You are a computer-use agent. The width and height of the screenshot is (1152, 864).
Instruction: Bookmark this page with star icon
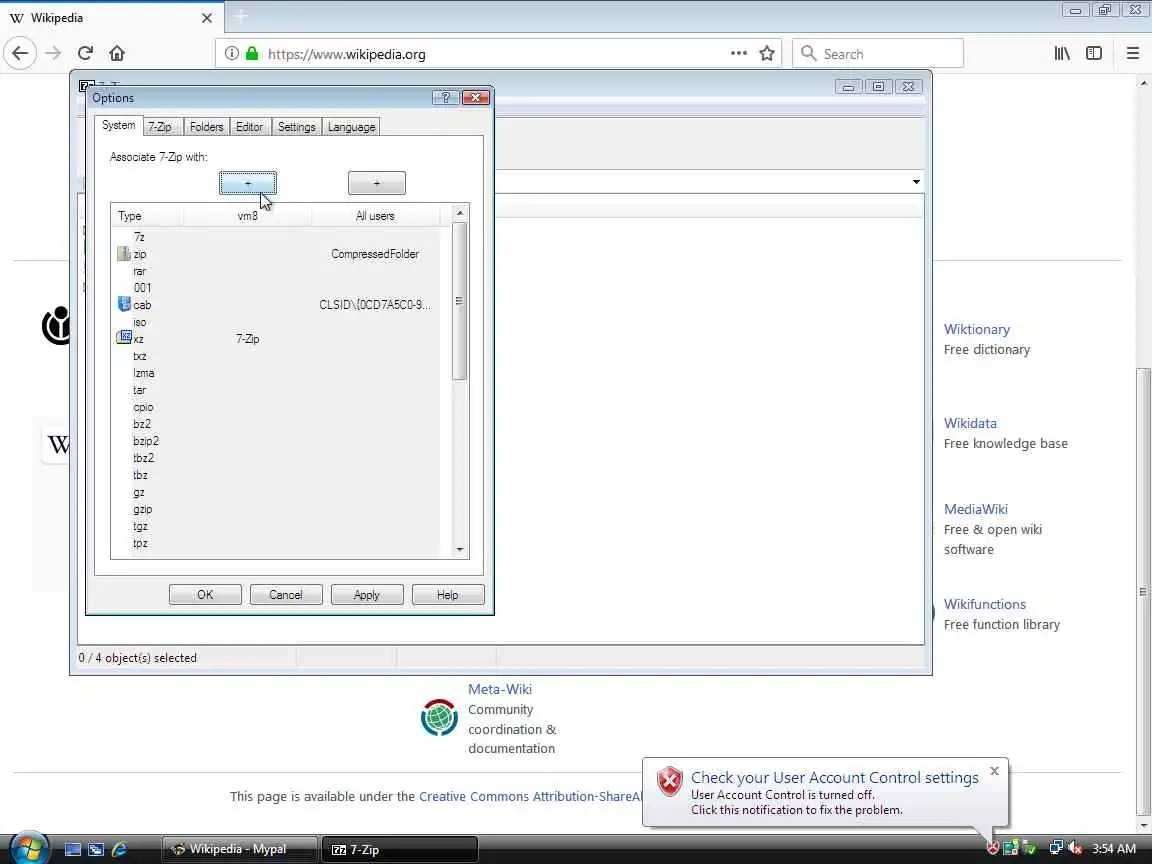point(767,53)
